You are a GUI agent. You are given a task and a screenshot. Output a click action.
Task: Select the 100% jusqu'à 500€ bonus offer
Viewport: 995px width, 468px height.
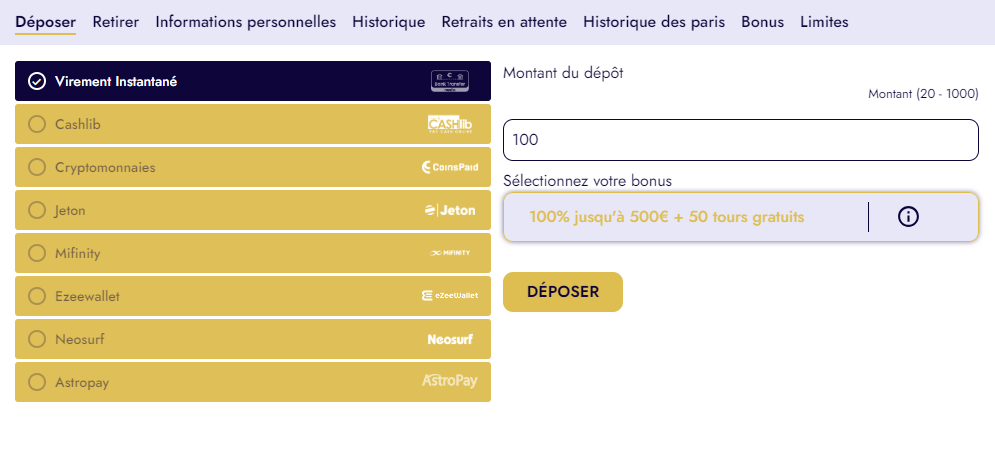tap(667, 217)
